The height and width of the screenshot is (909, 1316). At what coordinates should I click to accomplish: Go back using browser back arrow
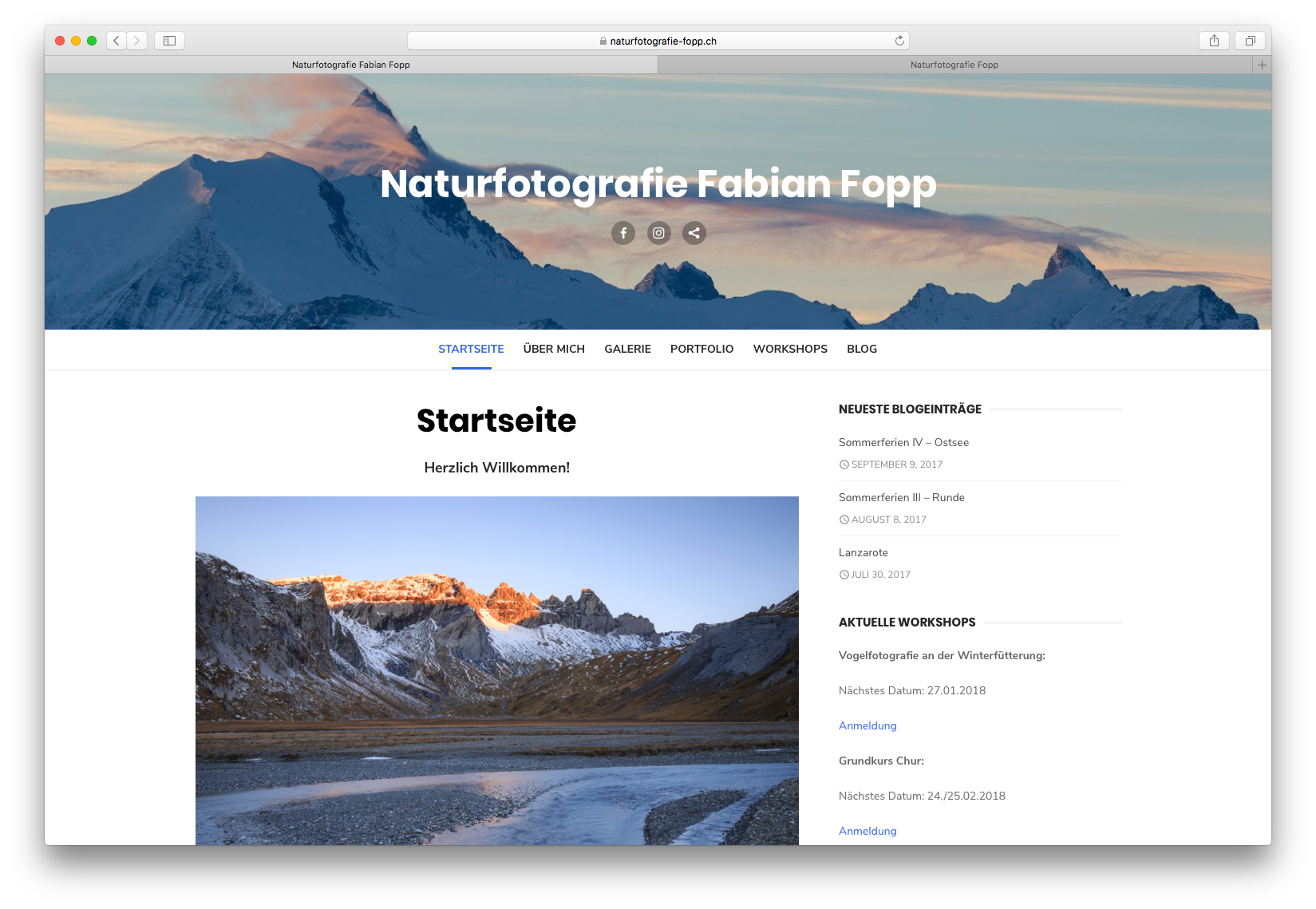[117, 41]
